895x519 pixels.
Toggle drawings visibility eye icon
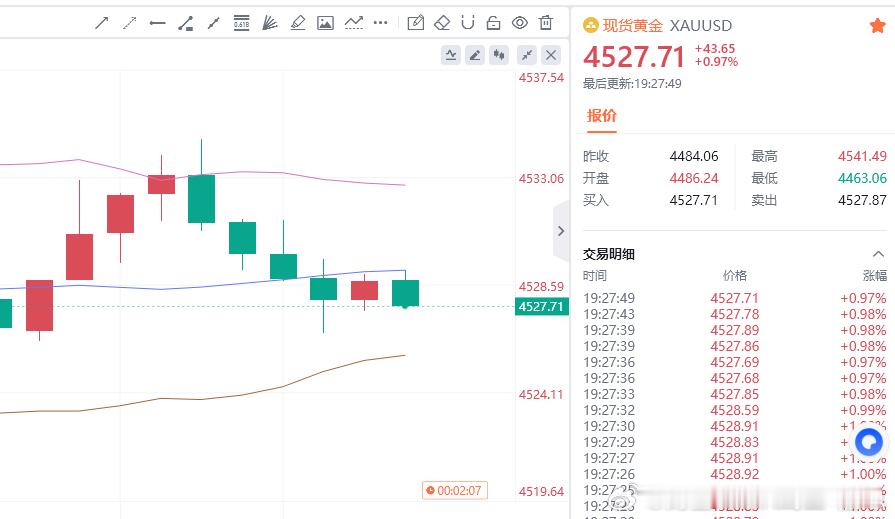519,23
